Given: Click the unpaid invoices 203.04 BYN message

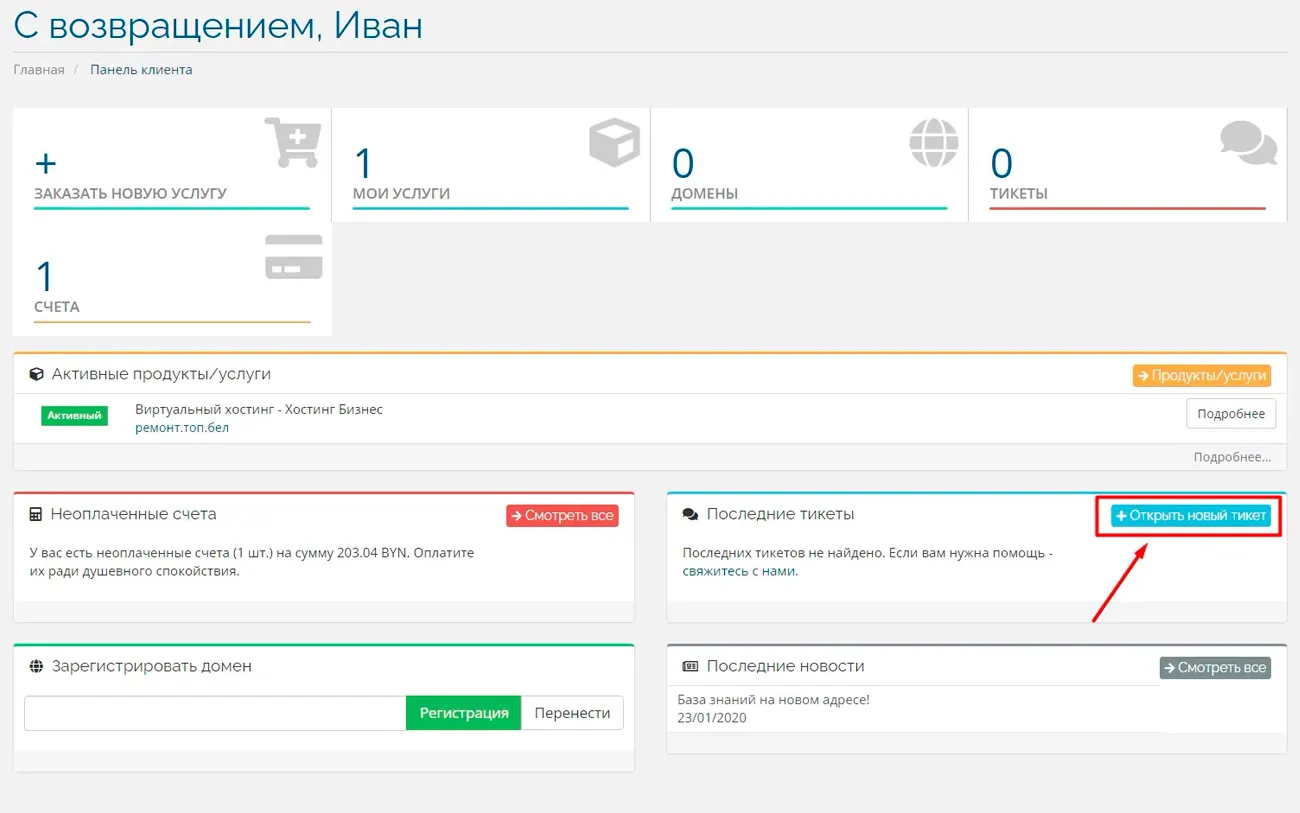Looking at the screenshot, I should (252, 562).
